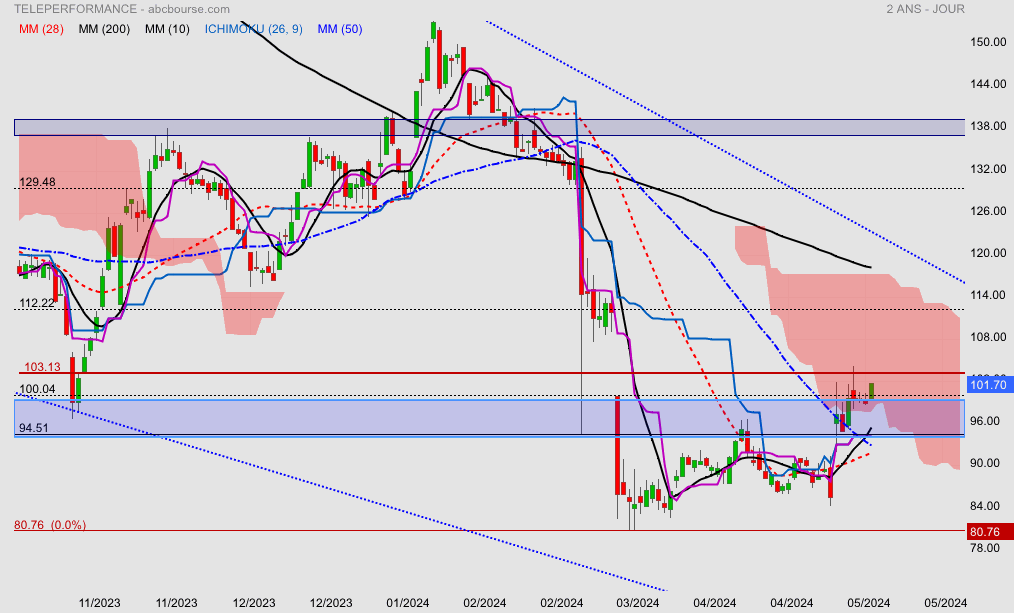The width and height of the screenshot is (1014, 613).
Task: Click the red 103.13 resistance label
Action: (x=43, y=367)
